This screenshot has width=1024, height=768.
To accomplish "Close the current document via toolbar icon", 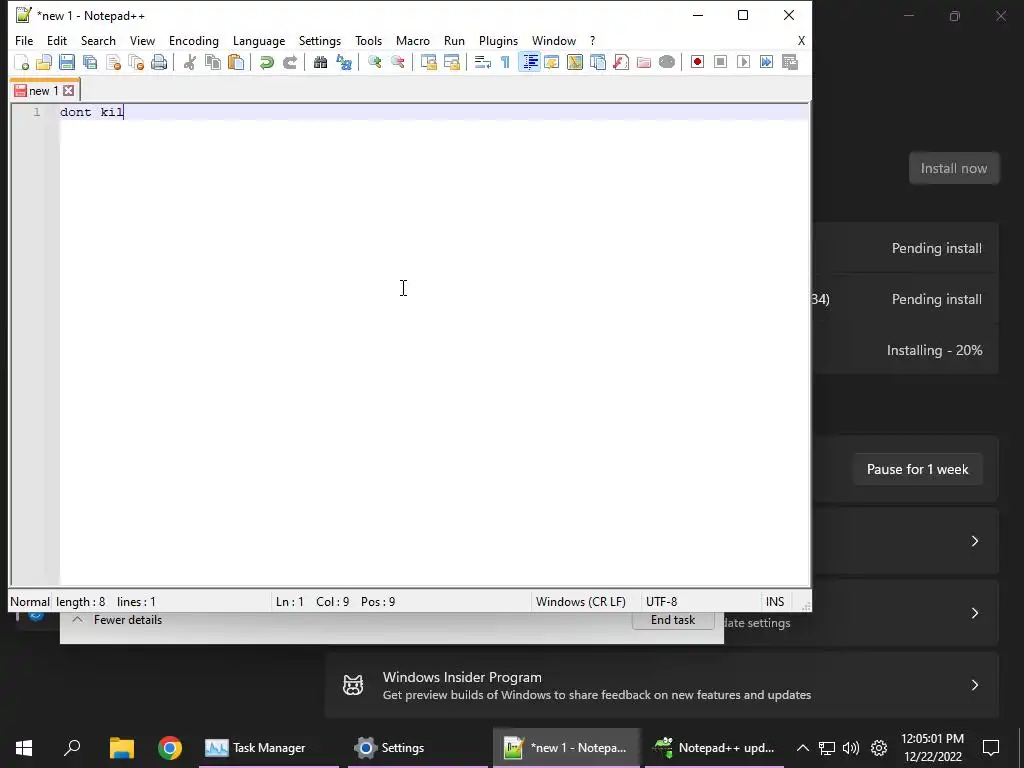I will point(113,62).
